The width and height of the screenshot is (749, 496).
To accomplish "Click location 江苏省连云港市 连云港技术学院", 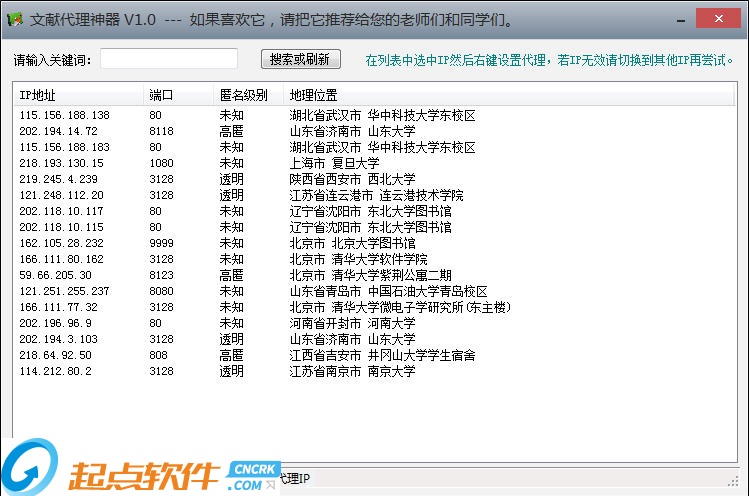I will pos(376,195).
